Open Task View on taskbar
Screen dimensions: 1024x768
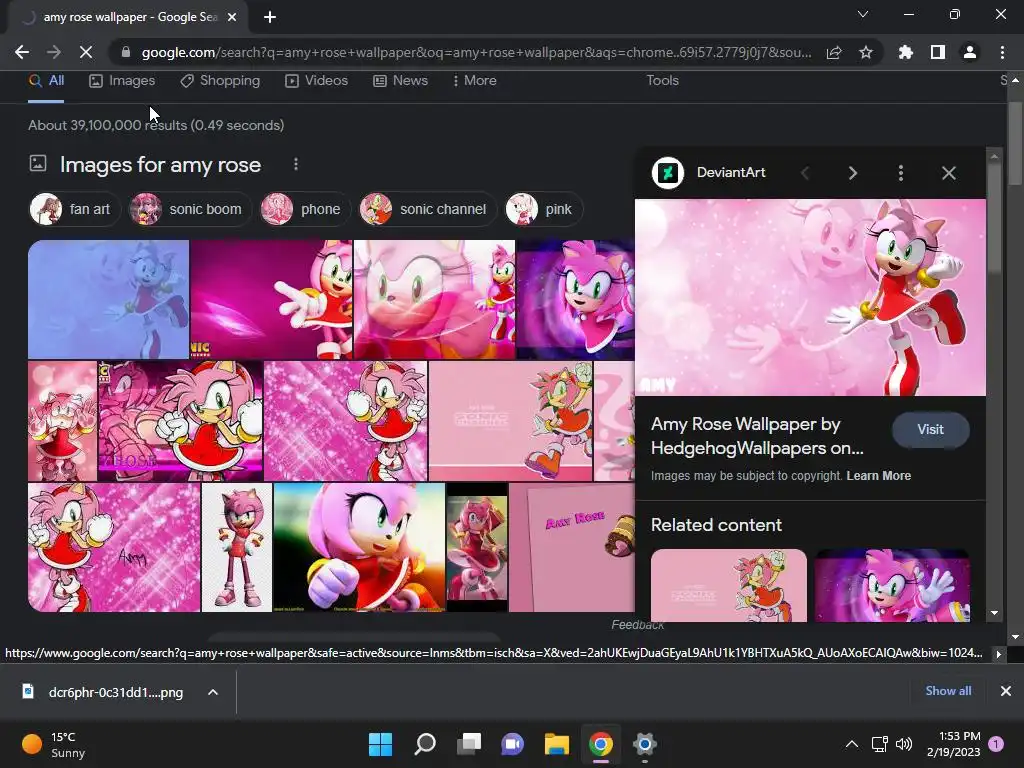pos(469,744)
